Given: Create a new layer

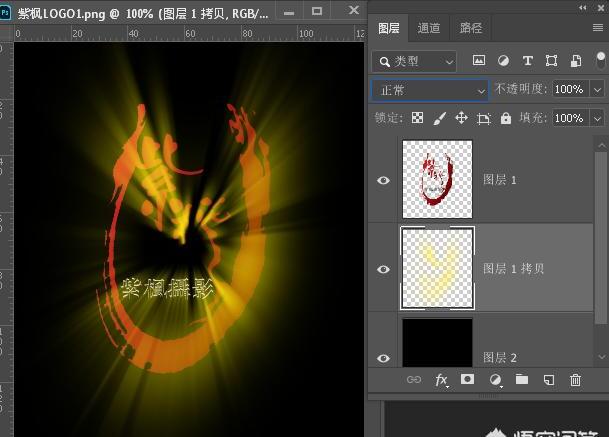Looking at the screenshot, I should (x=548, y=380).
